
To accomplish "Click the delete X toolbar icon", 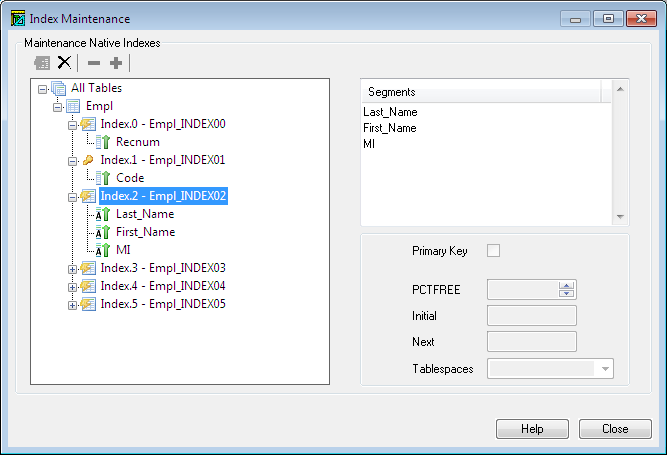I will (65, 63).
